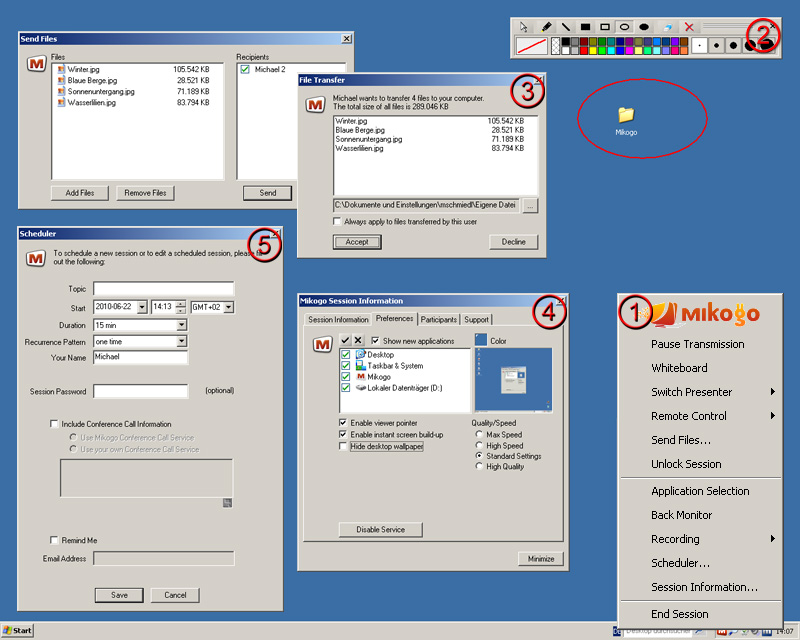
Task: Choose Whiteboard in Mikogo menu
Action: pyautogui.click(x=679, y=368)
